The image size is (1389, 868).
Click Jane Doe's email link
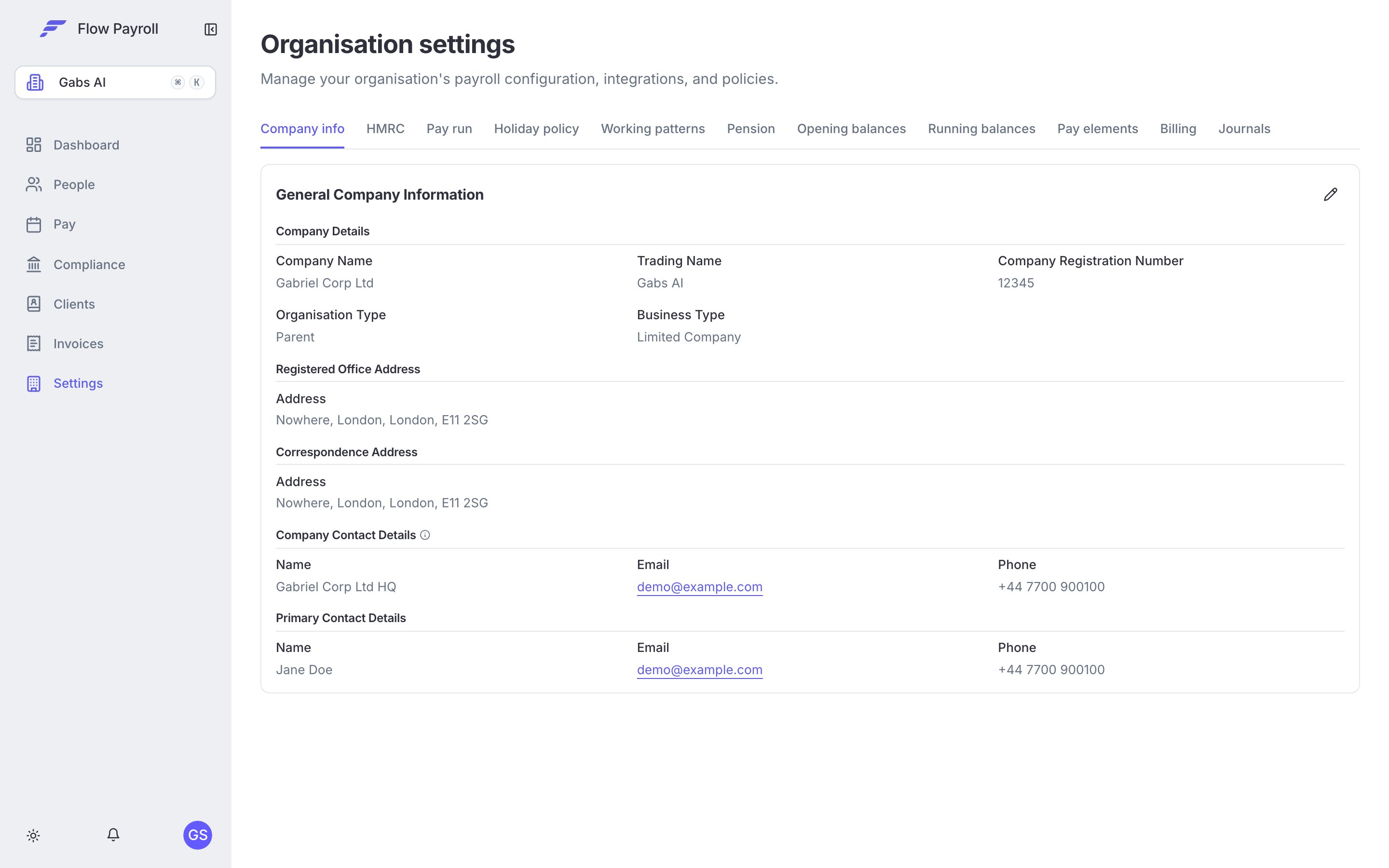700,669
